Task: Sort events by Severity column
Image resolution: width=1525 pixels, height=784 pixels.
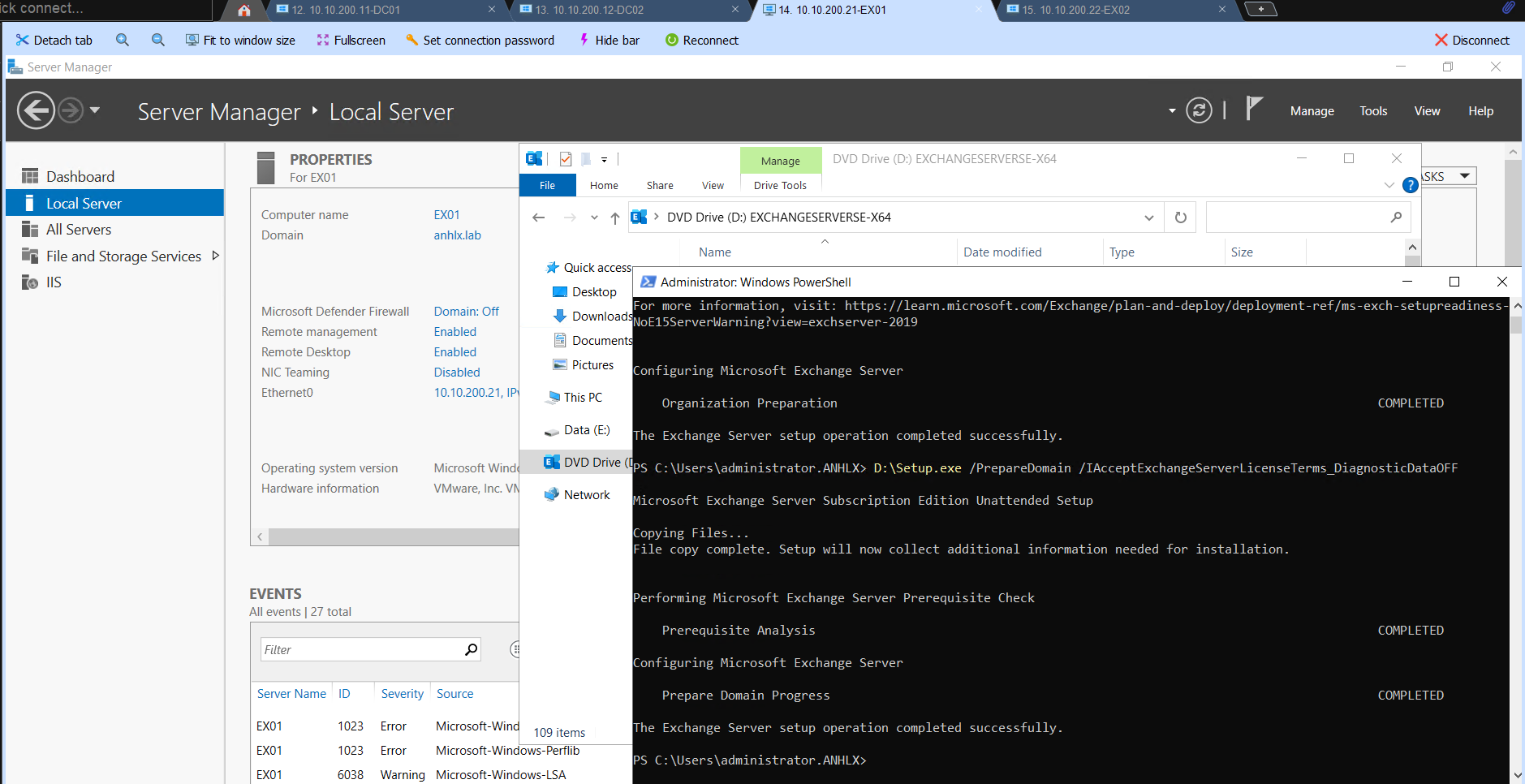Action: 402,694
